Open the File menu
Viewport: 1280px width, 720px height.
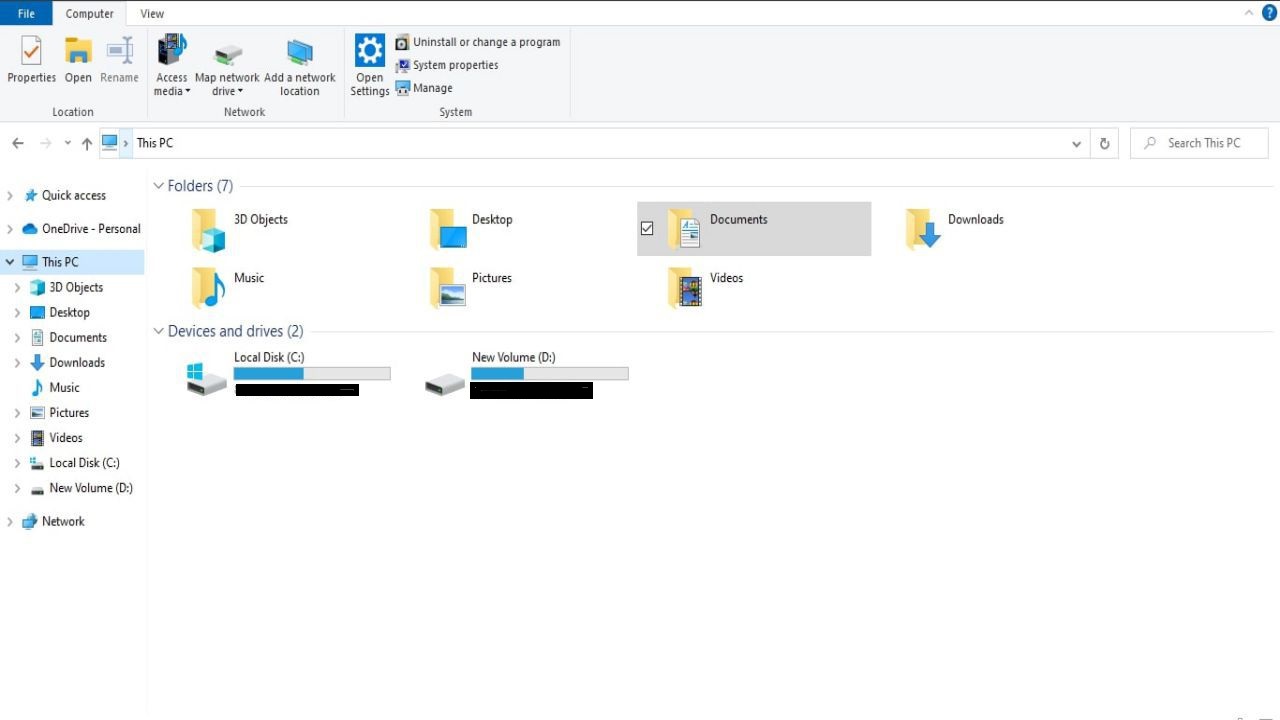coord(26,13)
